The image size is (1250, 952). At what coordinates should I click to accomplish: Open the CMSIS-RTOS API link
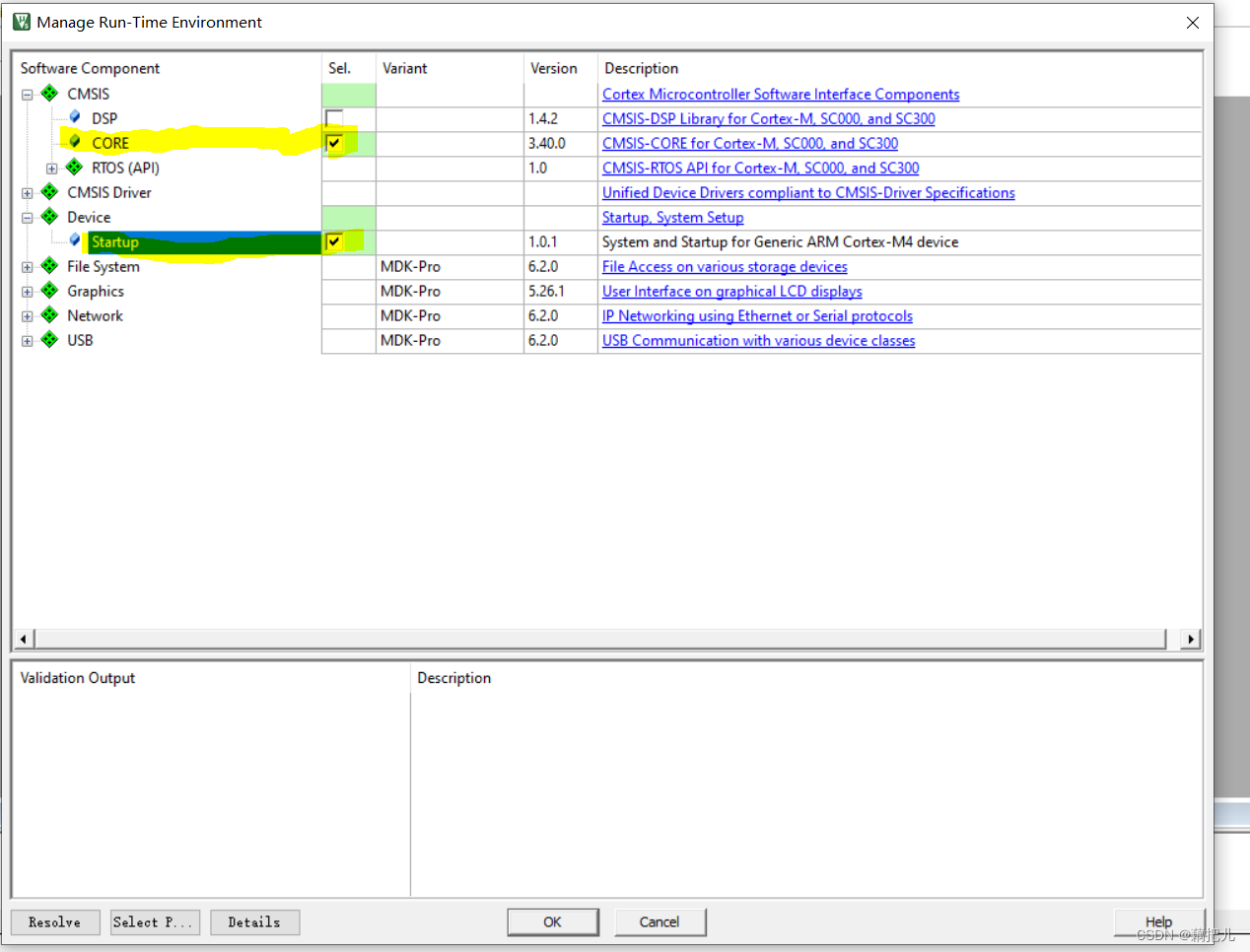tap(761, 168)
